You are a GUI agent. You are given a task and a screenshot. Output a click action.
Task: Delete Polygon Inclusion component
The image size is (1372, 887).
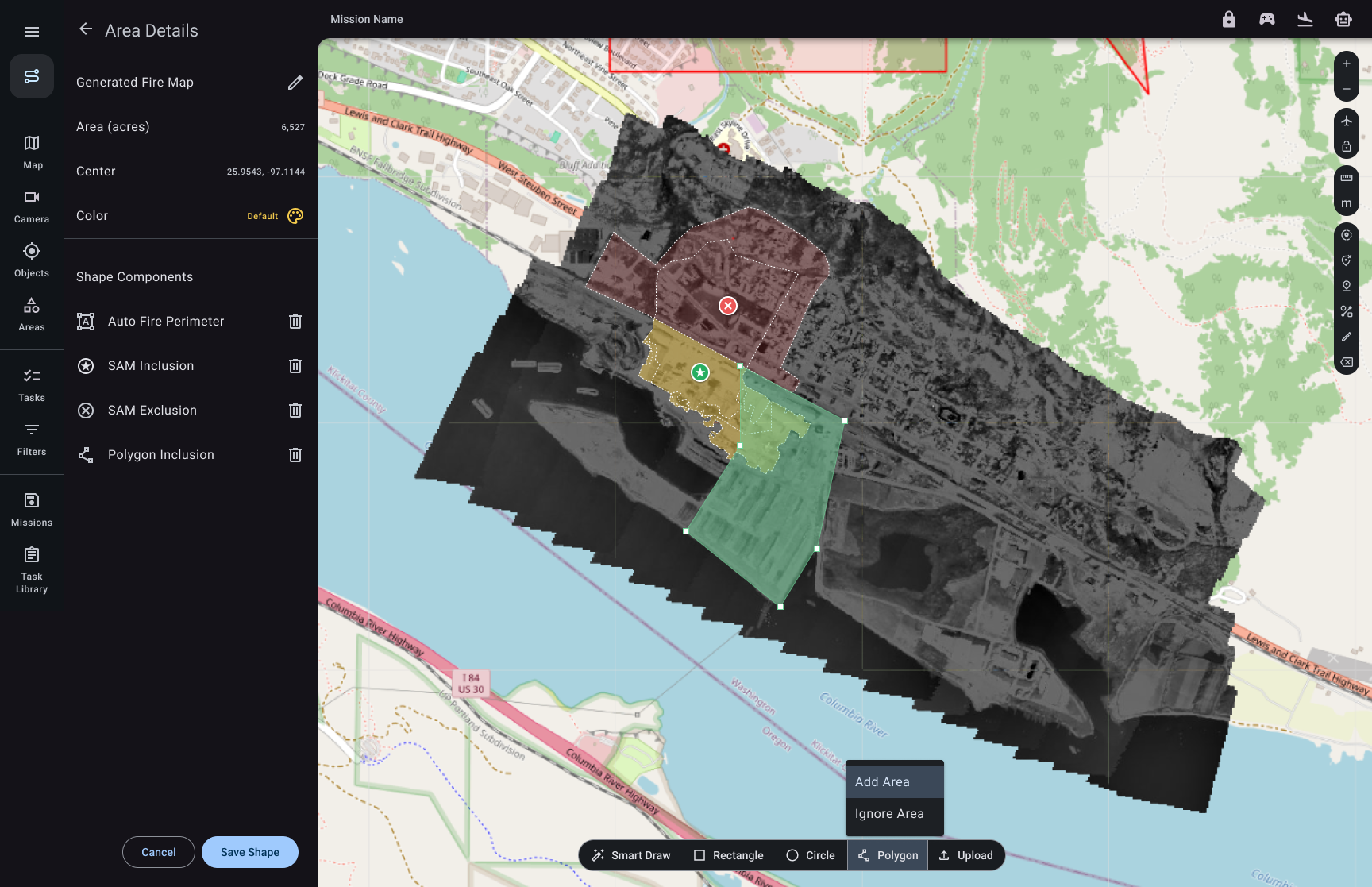click(295, 455)
